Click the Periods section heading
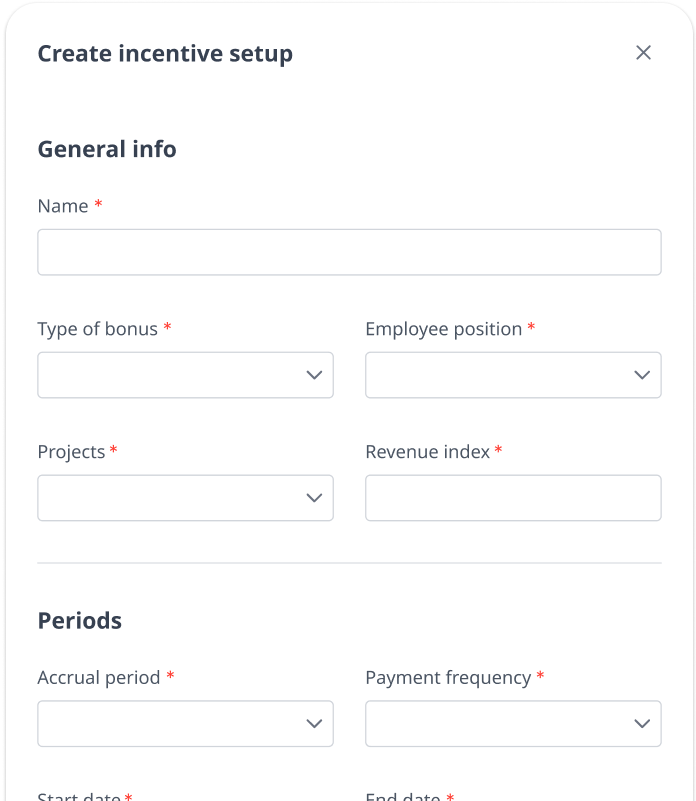This screenshot has width=696, height=801. (x=80, y=620)
